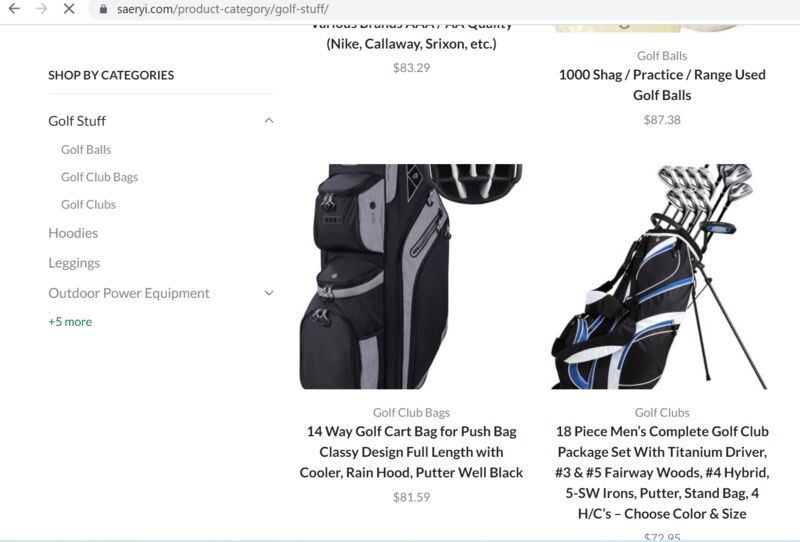Click the padlock site security icon
This screenshot has width=800, height=542.
103,9
